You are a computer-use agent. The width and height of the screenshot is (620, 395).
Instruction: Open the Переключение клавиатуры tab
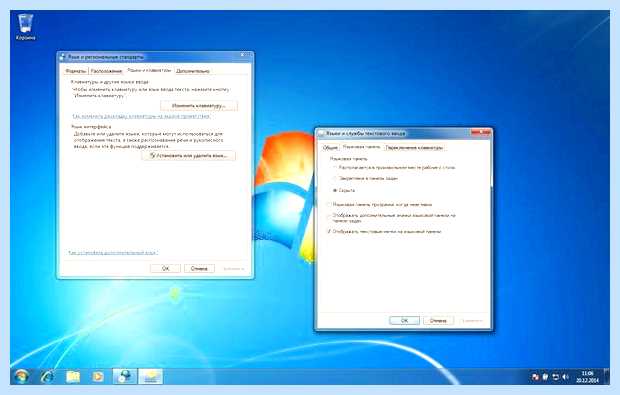[x=414, y=148]
